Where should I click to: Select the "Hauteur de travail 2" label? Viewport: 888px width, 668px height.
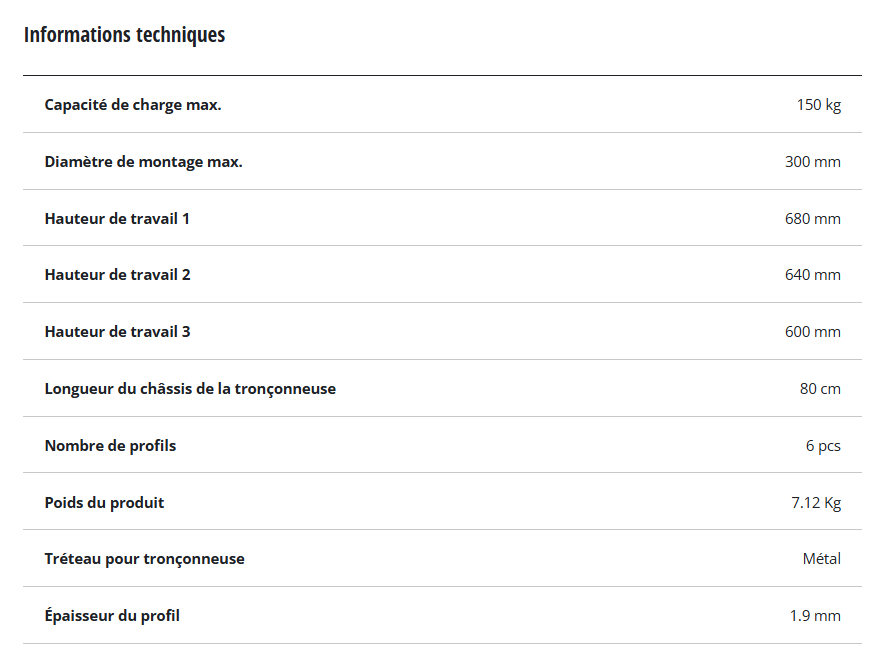coord(117,275)
